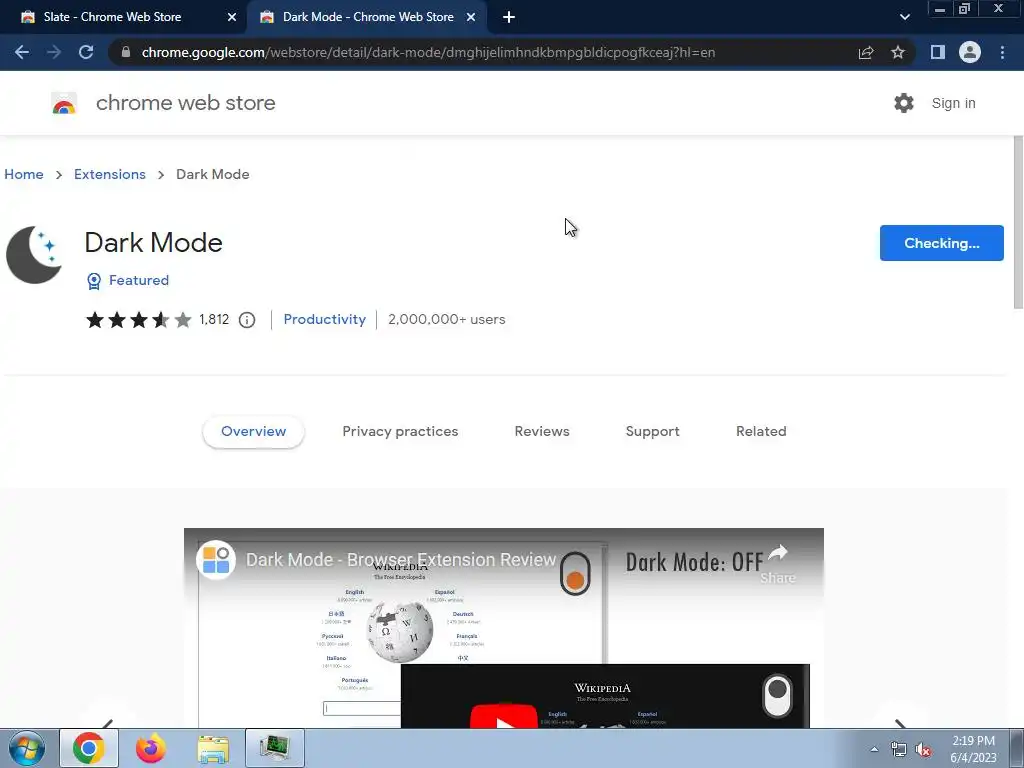Click the browser forward arrow
The image size is (1024, 768).
click(54, 52)
